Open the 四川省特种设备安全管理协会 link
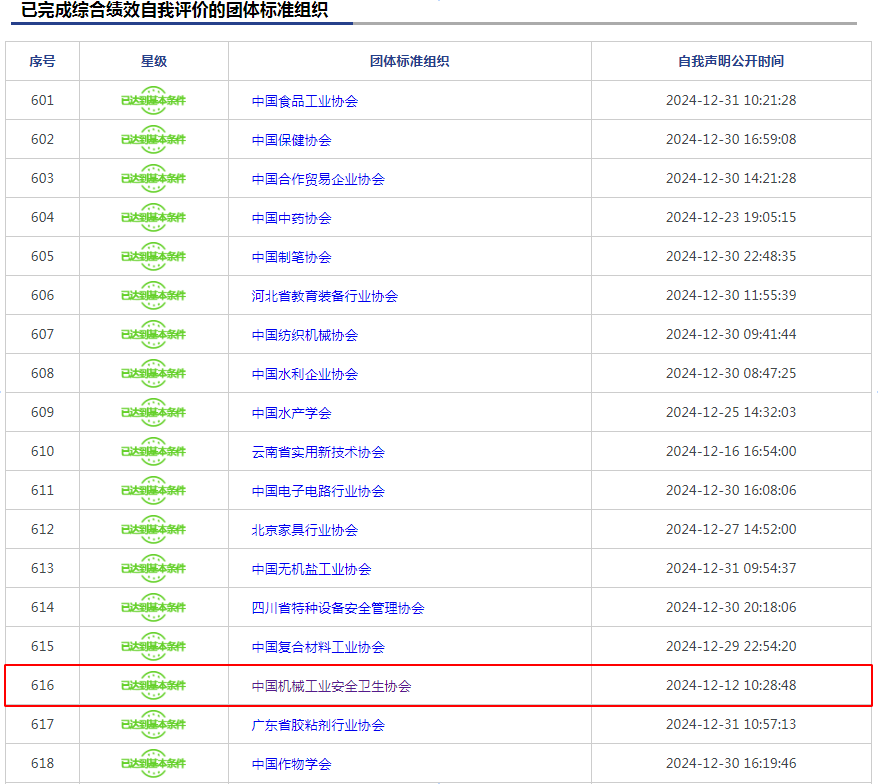 pyautogui.click(x=338, y=608)
